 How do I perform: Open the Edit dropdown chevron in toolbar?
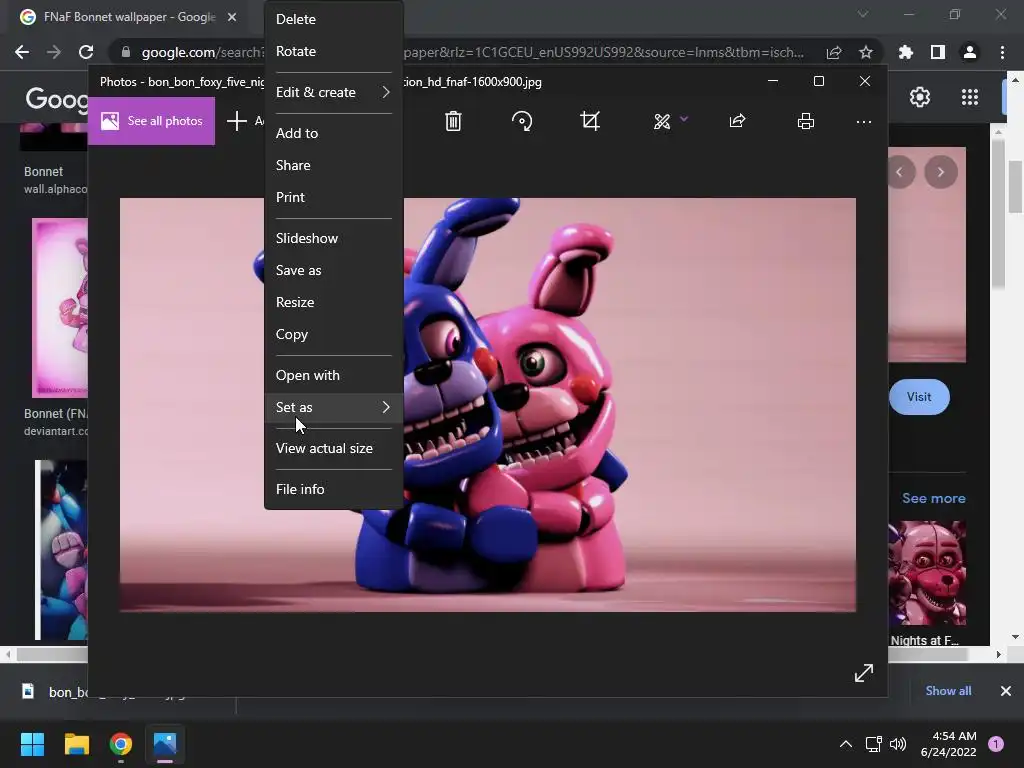tap(684, 119)
